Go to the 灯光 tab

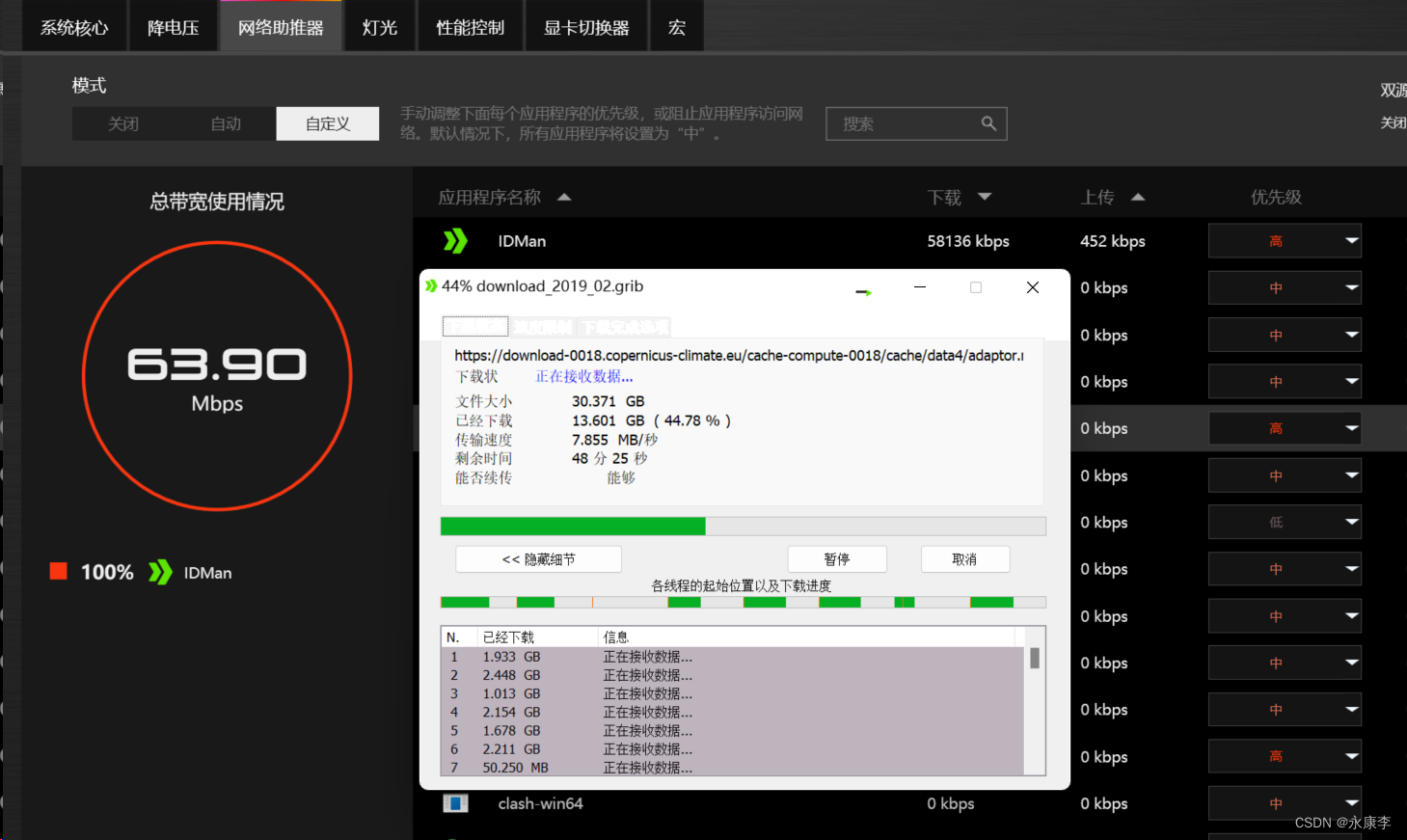pyautogui.click(x=380, y=27)
